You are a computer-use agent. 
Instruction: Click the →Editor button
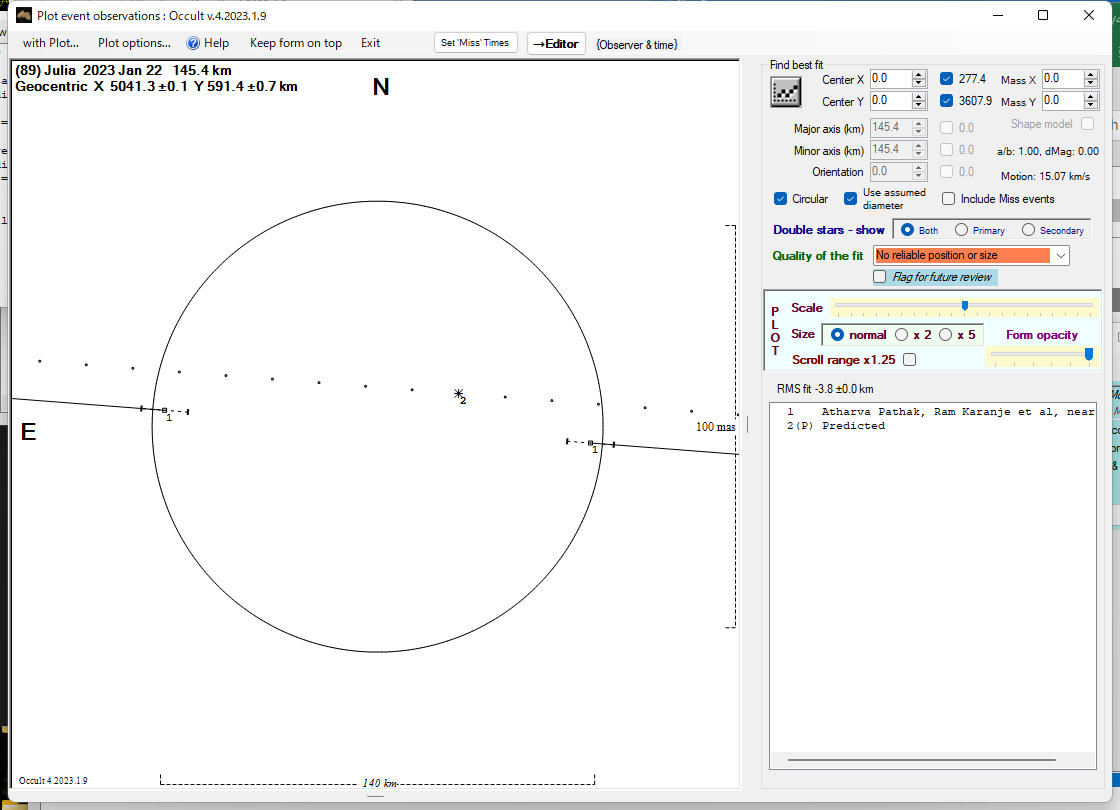(555, 43)
